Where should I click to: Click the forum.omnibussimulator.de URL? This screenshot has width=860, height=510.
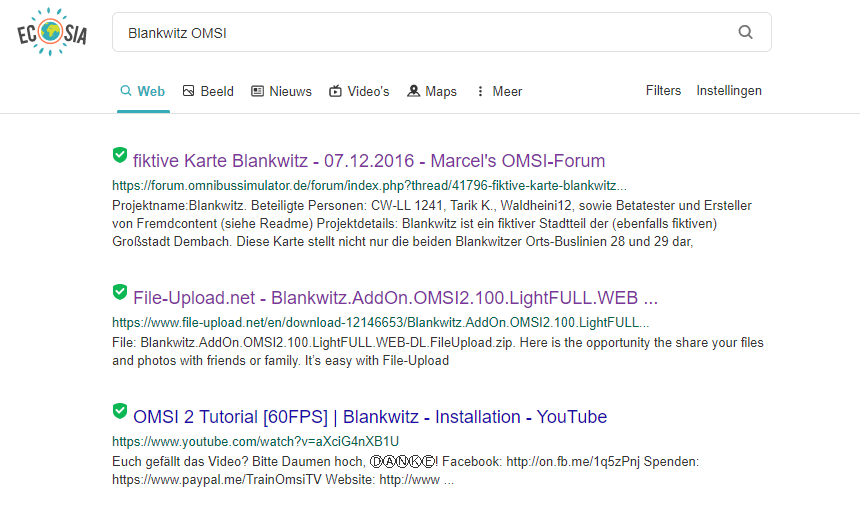tap(369, 185)
